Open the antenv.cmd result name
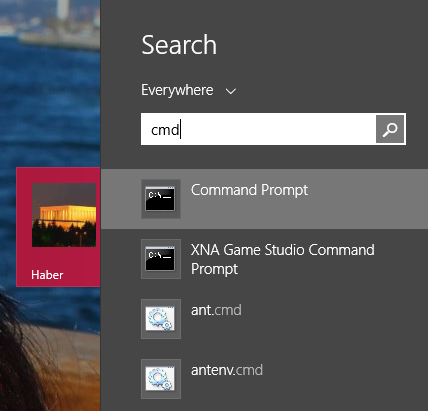Viewport: 428px width, 411px height. pyautogui.click(x=227, y=370)
